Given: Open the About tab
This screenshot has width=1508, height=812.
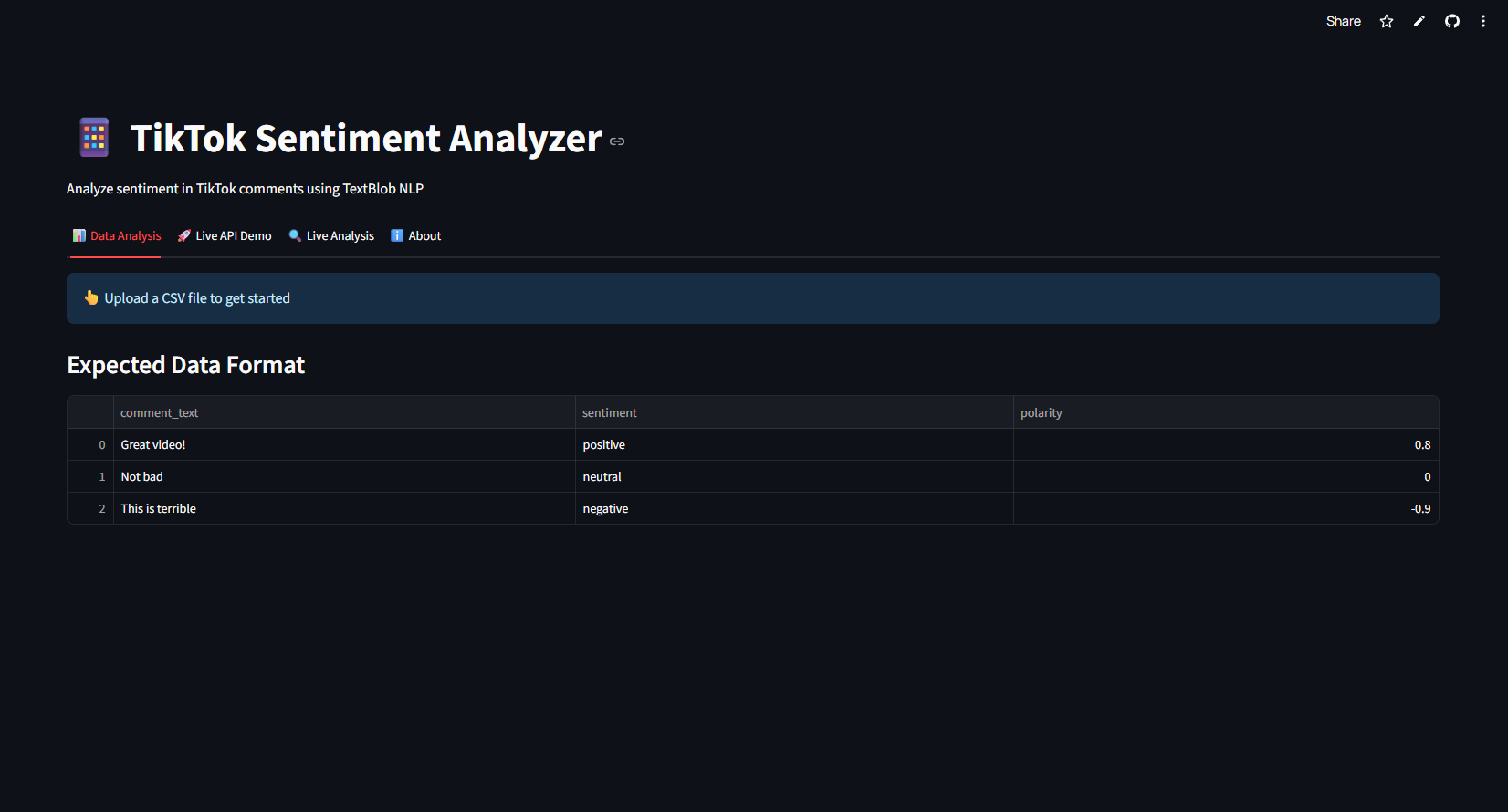Looking at the screenshot, I should pos(416,235).
